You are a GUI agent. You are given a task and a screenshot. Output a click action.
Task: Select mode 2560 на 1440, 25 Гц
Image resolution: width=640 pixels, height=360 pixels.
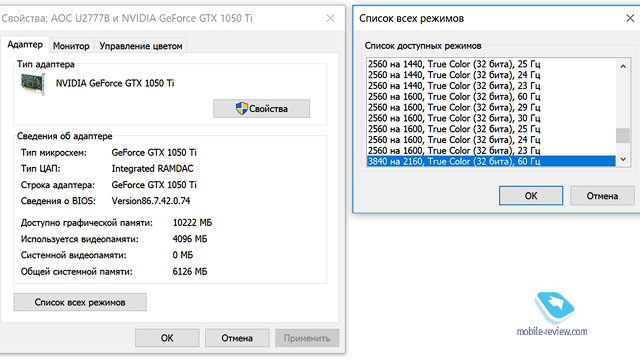pyautogui.click(x=491, y=64)
